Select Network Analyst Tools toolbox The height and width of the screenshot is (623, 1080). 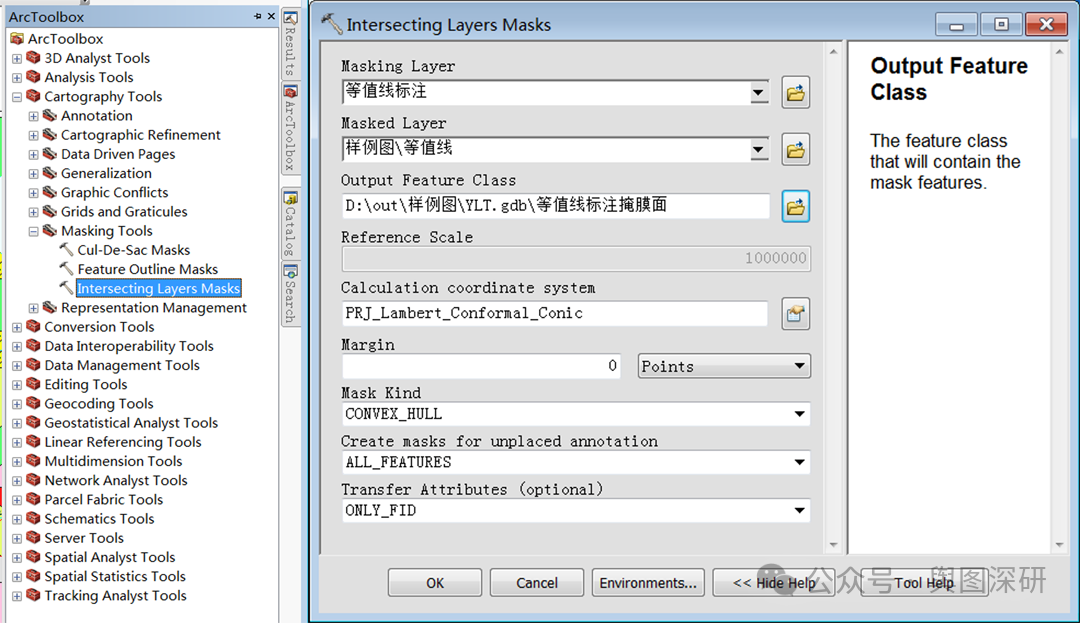click(x=116, y=481)
